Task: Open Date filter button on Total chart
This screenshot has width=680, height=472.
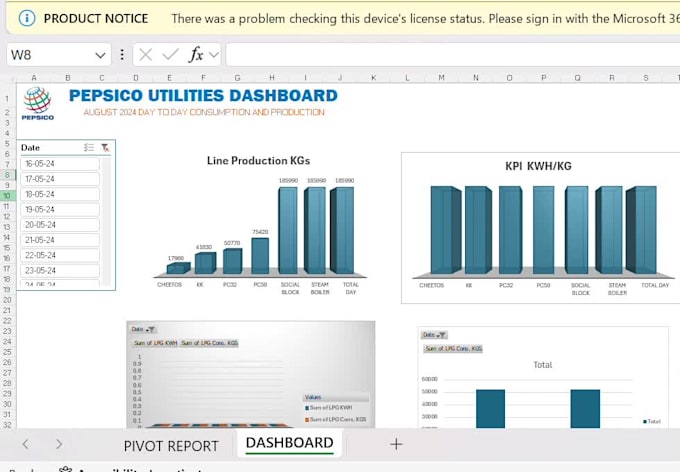Action: (434, 335)
